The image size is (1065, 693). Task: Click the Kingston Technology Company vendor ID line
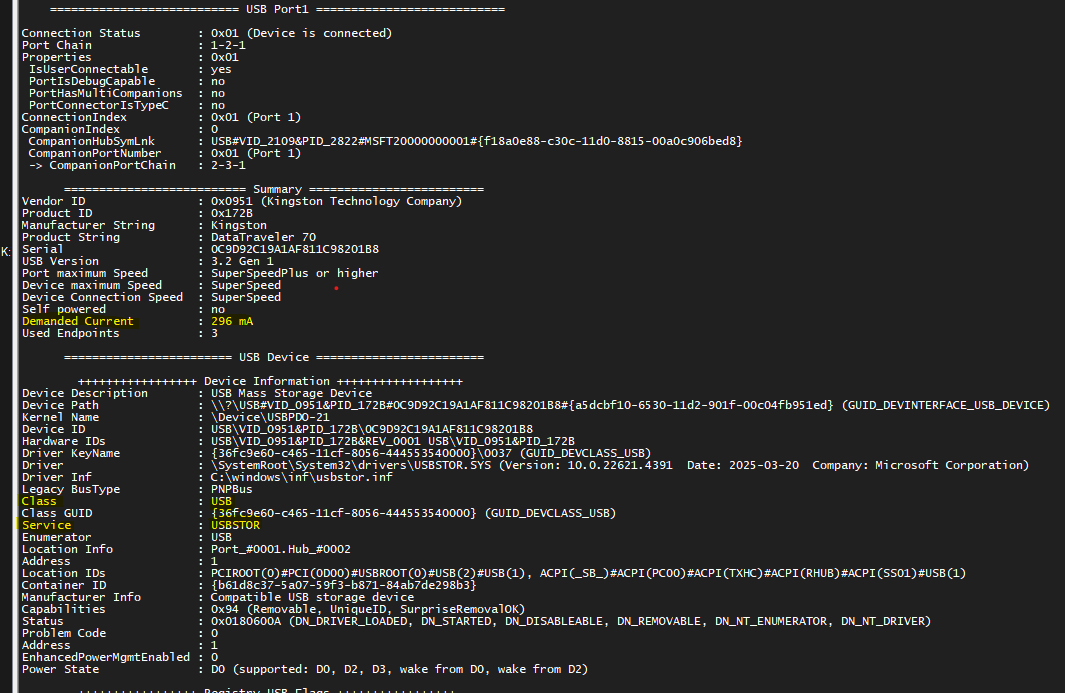336,201
